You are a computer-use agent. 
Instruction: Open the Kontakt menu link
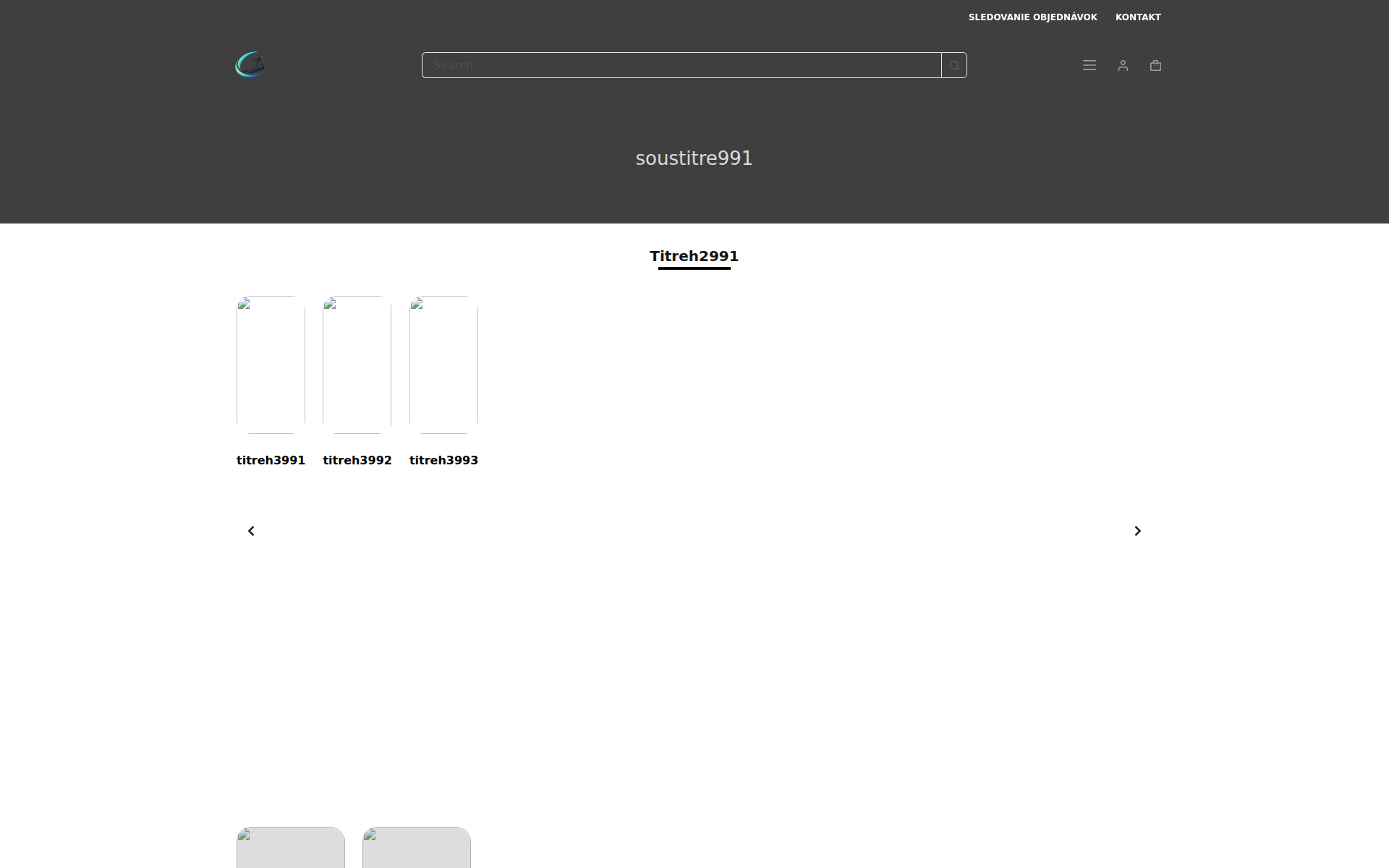pyautogui.click(x=1137, y=17)
